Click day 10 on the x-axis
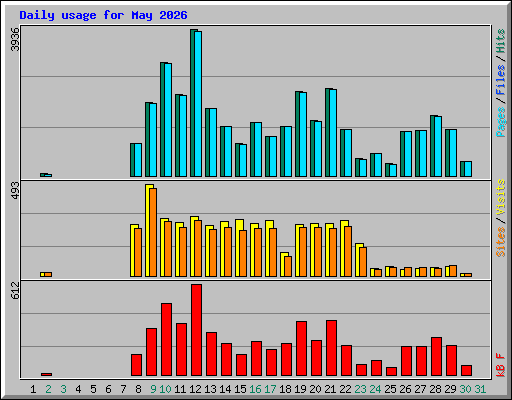The image size is (512, 400). point(165,389)
